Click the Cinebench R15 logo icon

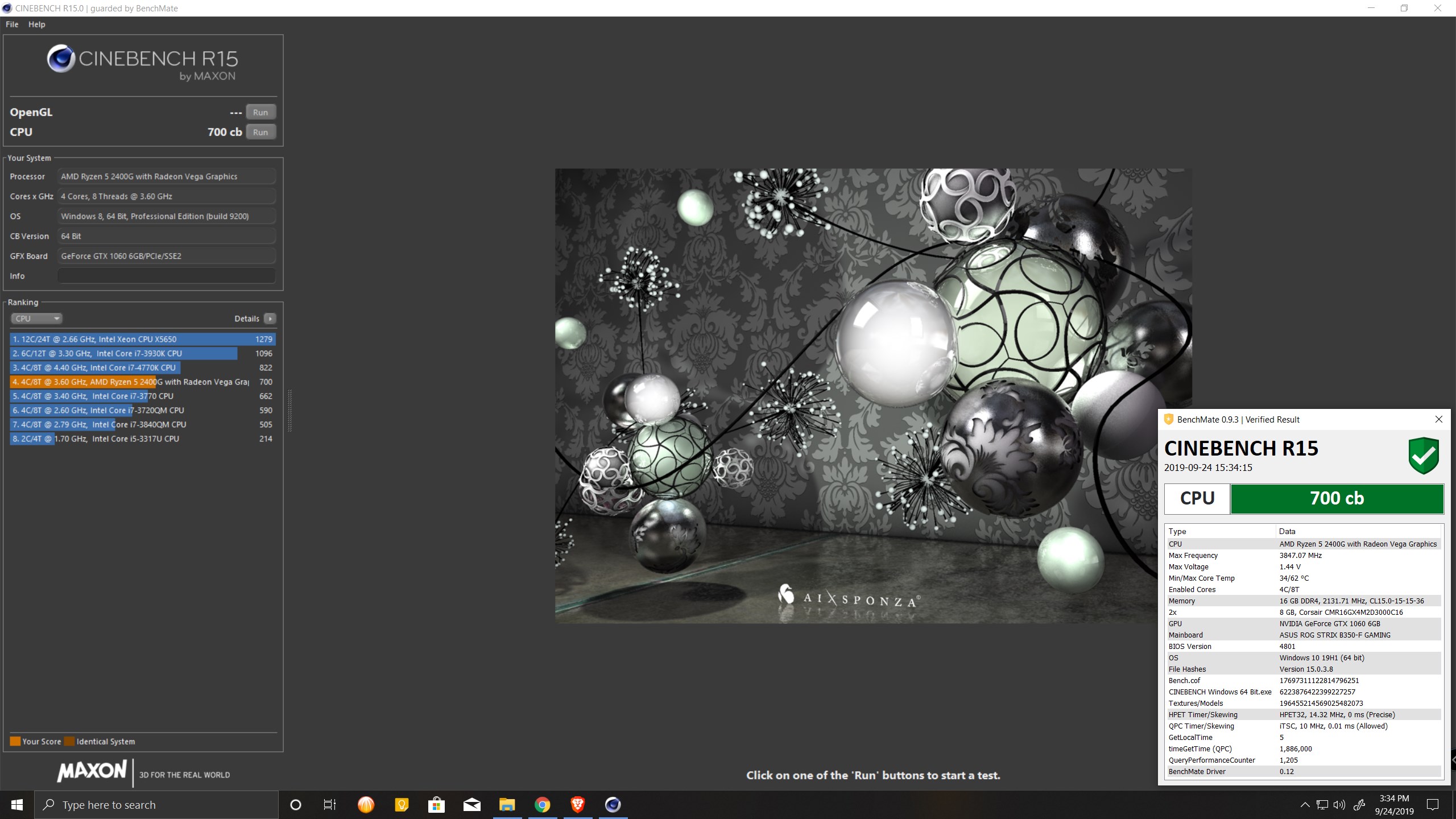click(61, 58)
